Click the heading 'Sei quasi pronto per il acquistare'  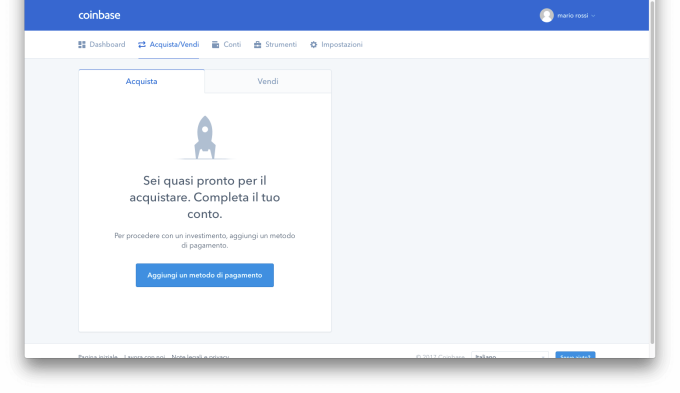point(205,197)
